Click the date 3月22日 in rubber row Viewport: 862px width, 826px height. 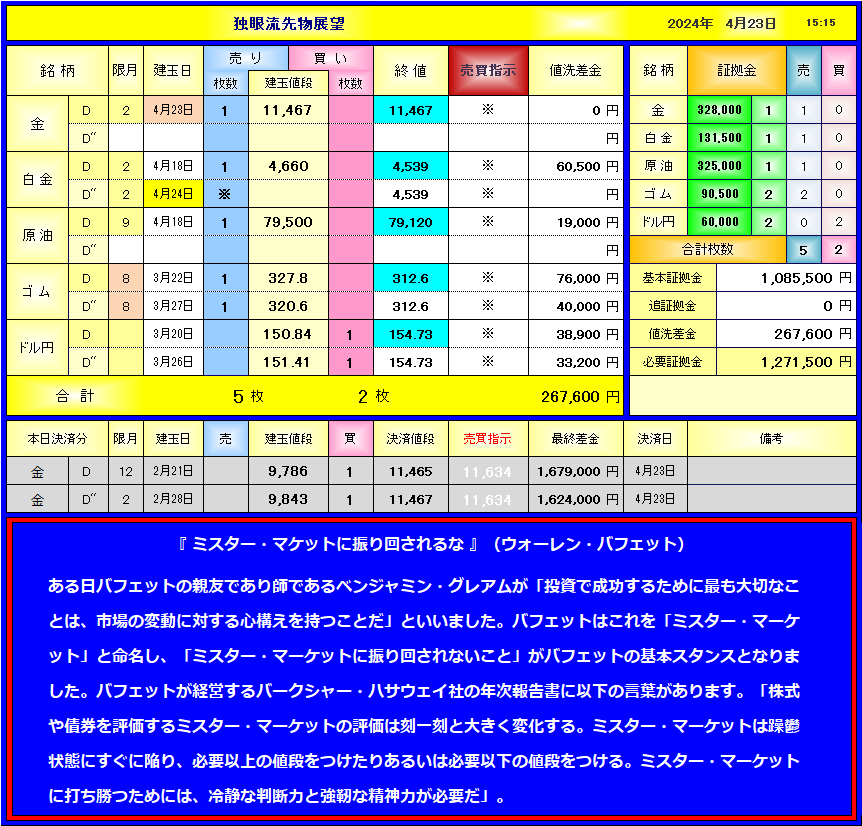[x=173, y=278]
